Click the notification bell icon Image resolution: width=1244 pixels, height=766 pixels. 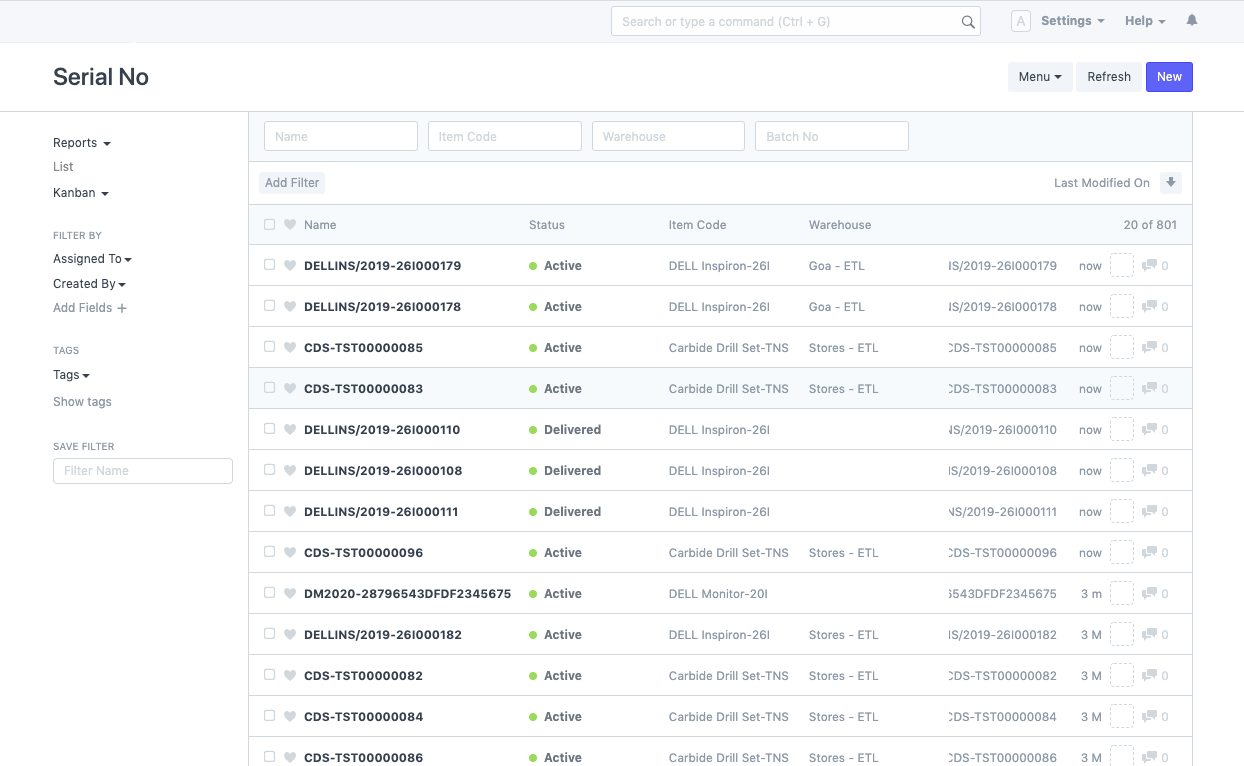click(1191, 21)
